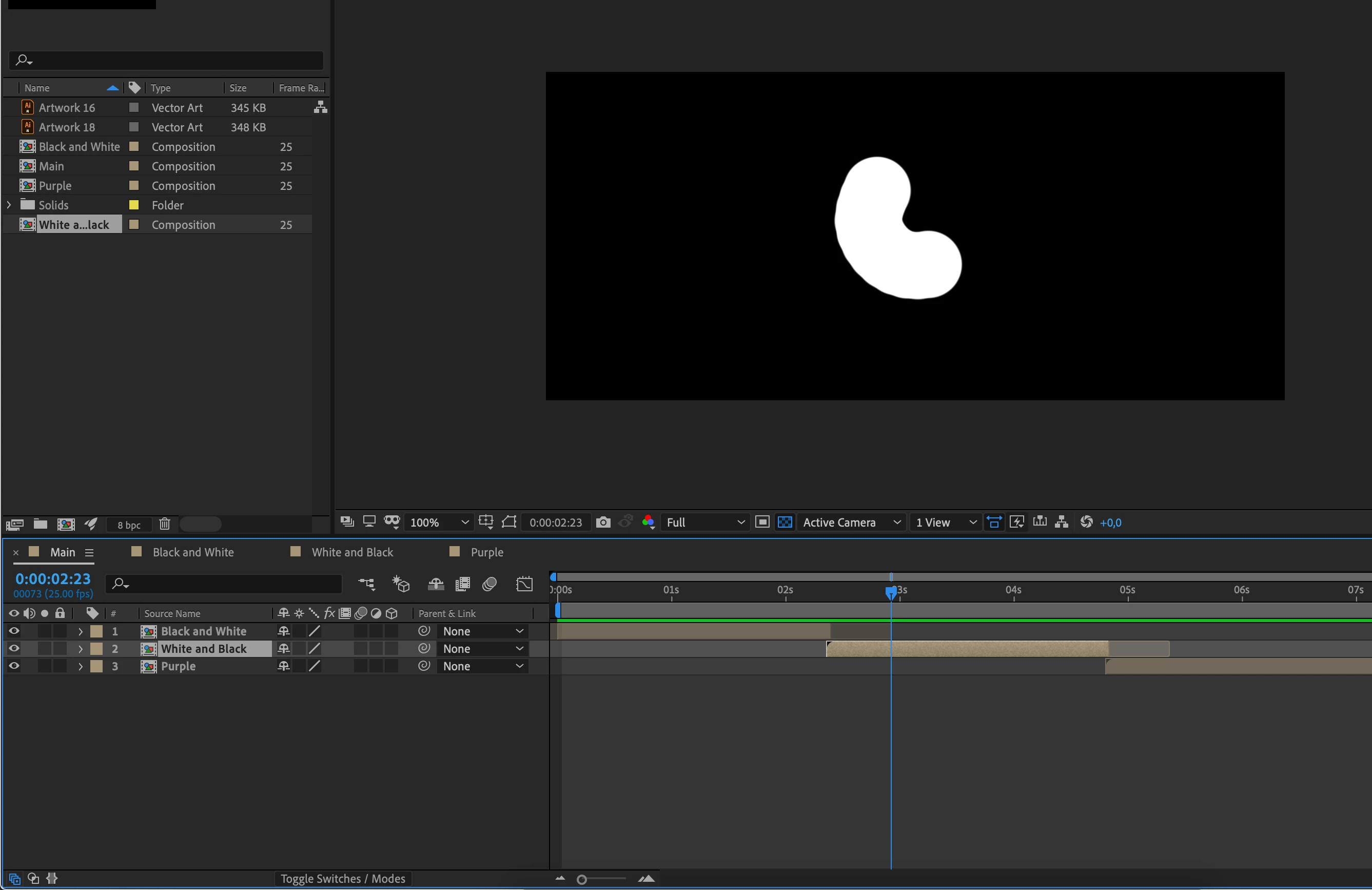This screenshot has height=890, width=1372.
Task: Hide the Black and White layer
Action: coord(14,631)
